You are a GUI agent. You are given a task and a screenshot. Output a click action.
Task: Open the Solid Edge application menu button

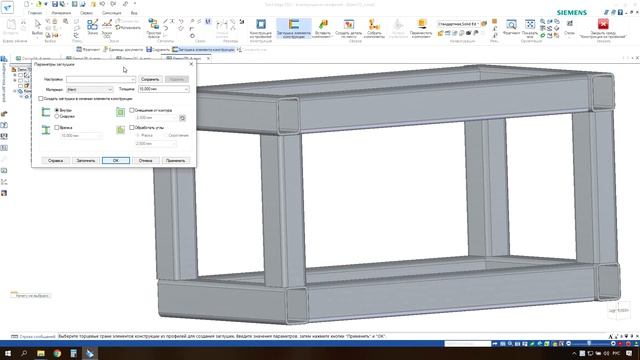[7, 7]
